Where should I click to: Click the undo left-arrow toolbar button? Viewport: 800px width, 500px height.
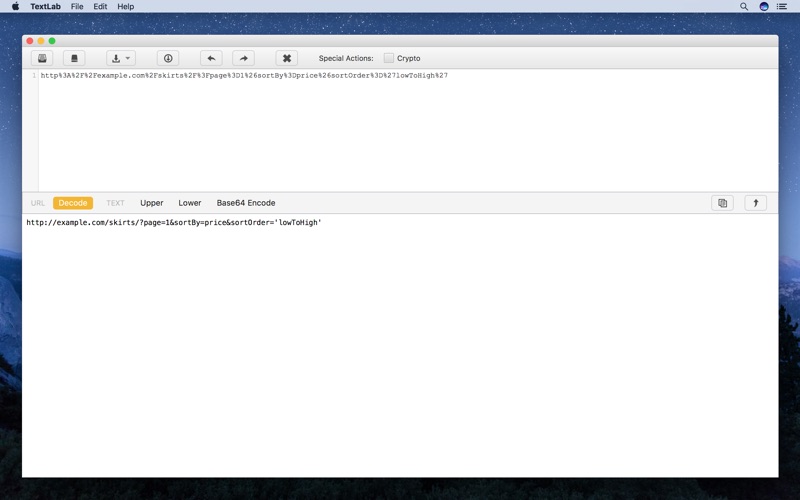(211, 58)
